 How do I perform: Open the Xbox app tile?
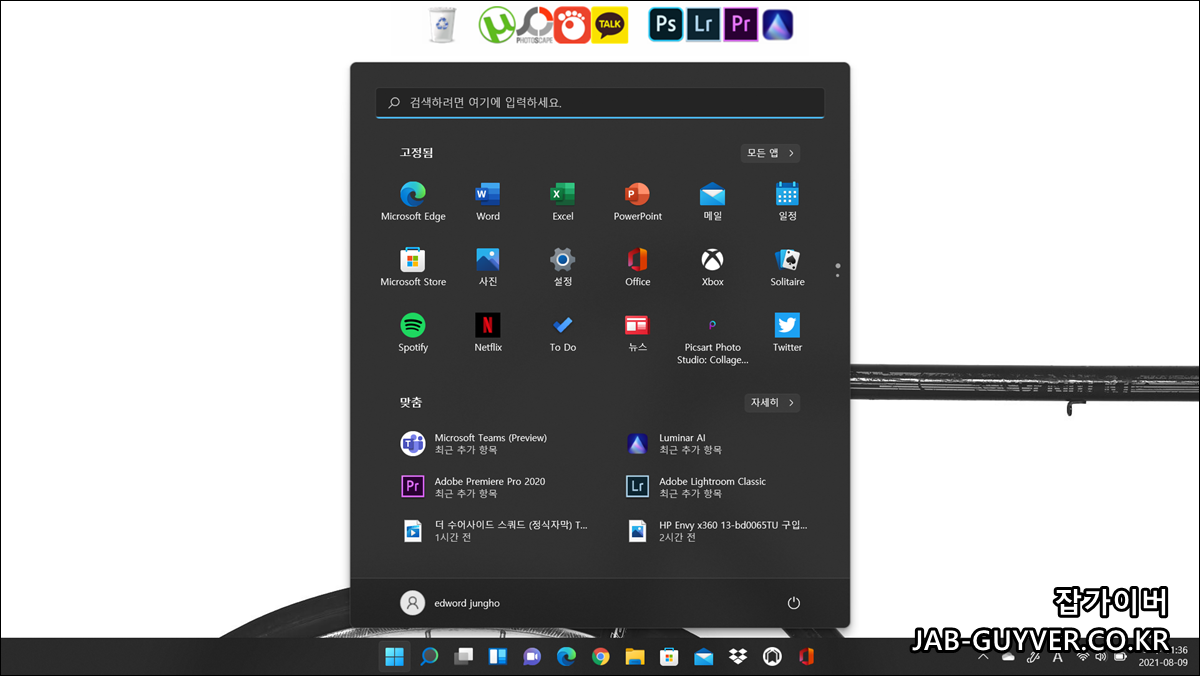[x=712, y=267]
